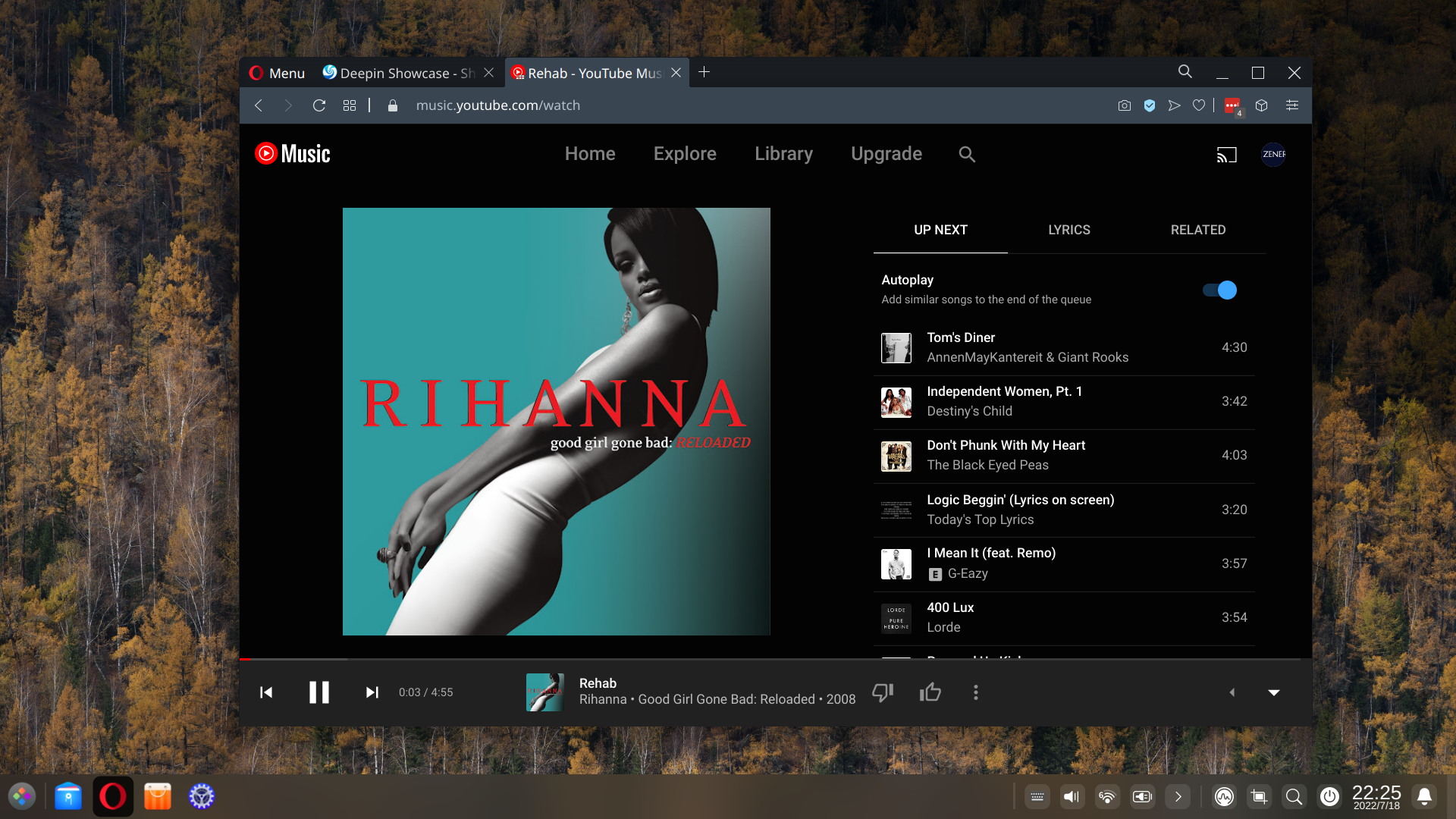Open the Opera Menu button
The width and height of the screenshot is (1456, 819).
277,73
